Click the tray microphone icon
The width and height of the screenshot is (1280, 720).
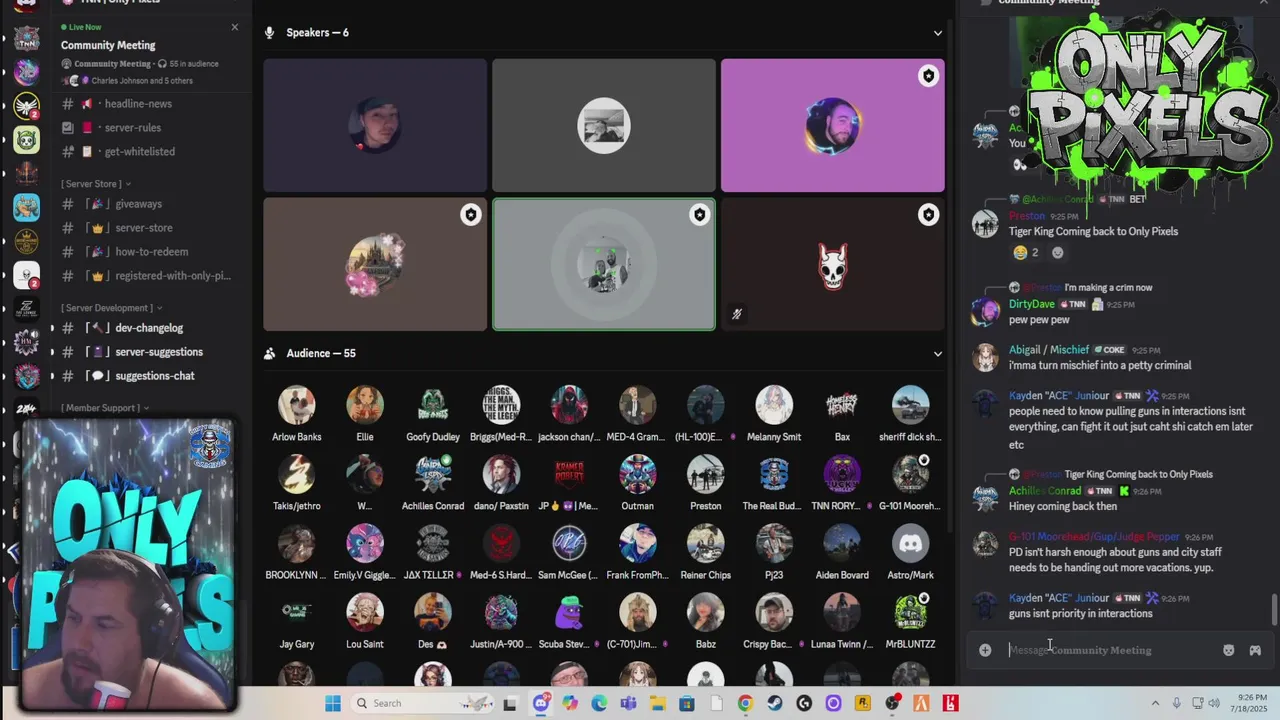(x=1176, y=703)
